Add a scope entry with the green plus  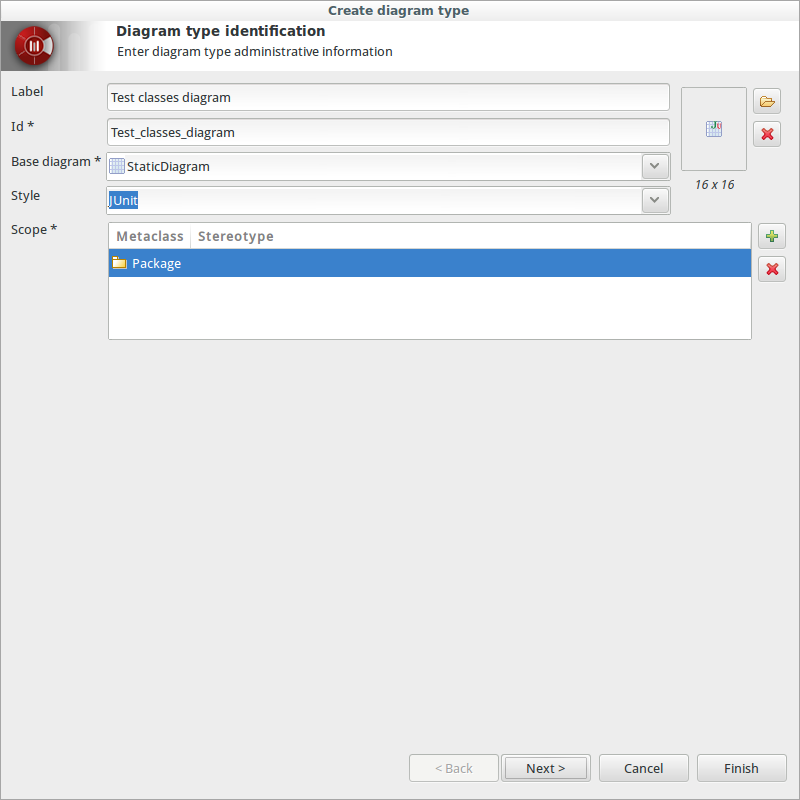[771, 237]
